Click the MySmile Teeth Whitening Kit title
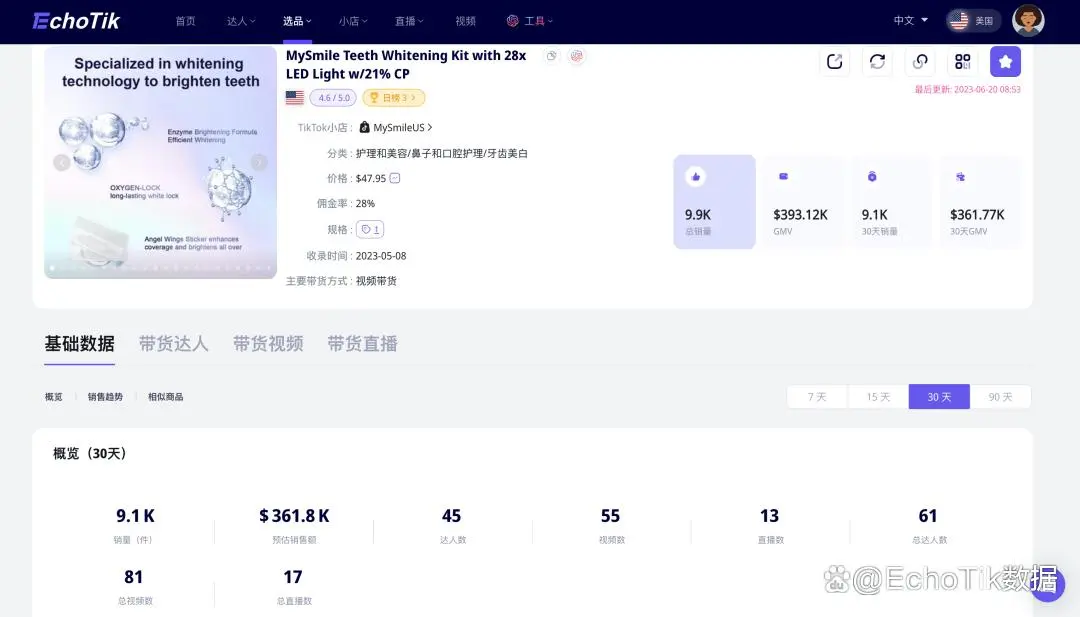 click(406, 65)
